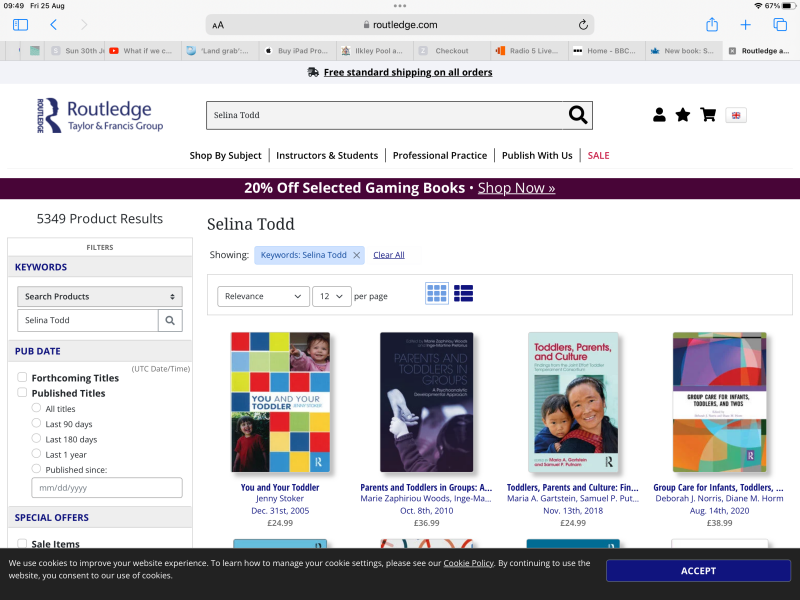The height and width of the screenshot is (600, 800).
Task: Tap the battery status indicator
Action: 789,6
